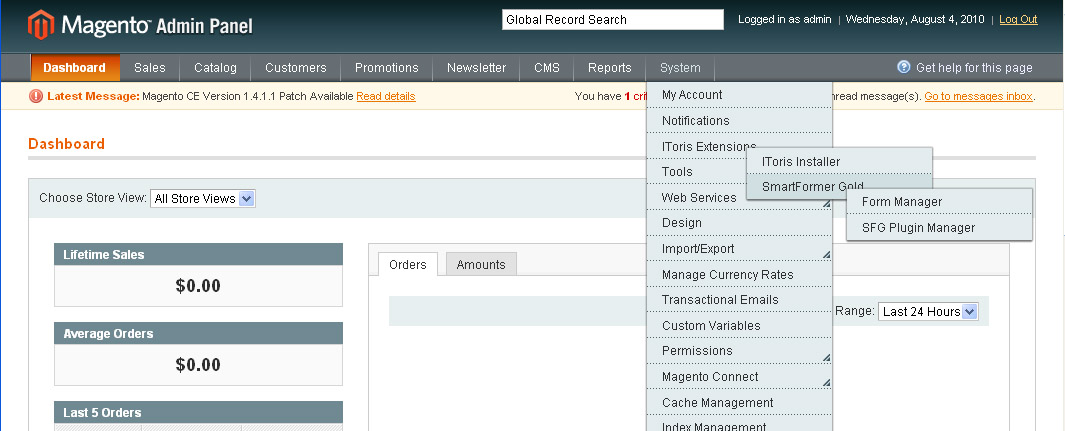The height and width of the screenshot is (431, 1065).
Task: Open the Sales menu
Action: click(x=149, y=68)
